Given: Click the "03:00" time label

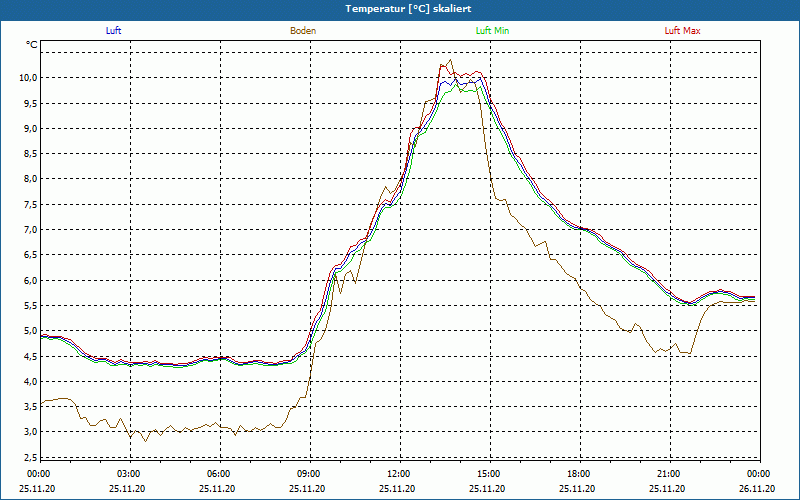Looking at the screenshot, I should click(129, 474).
